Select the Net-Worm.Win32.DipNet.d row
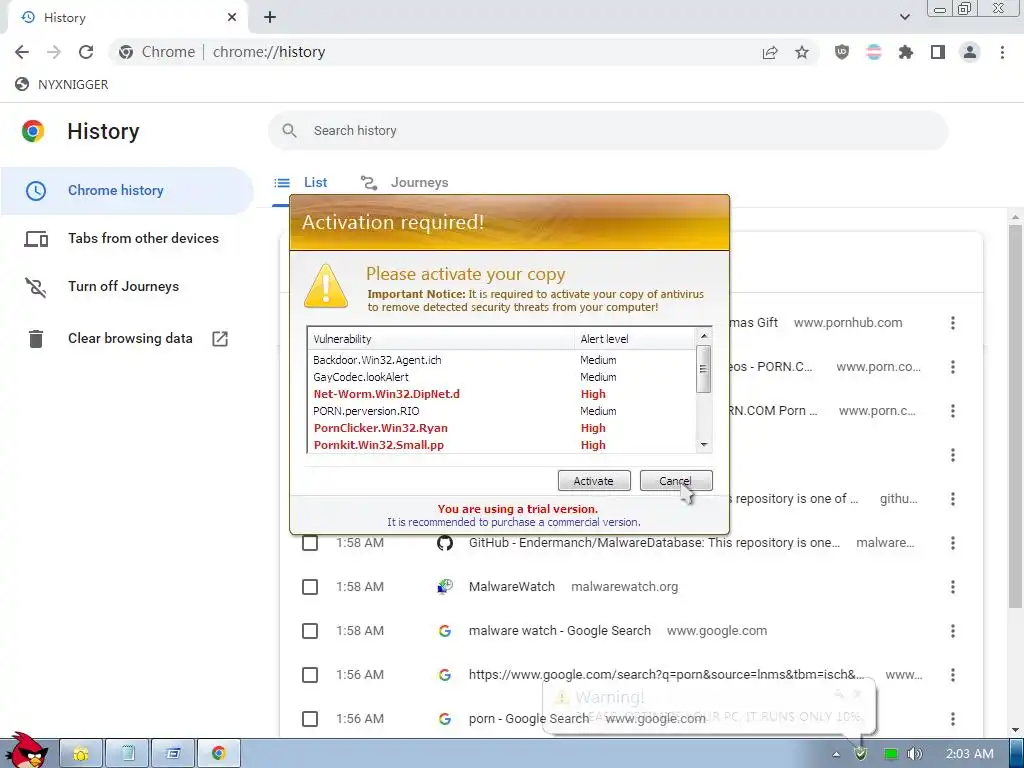Viewport: 1024px width, 768px height. pyautogui.click(x=502, y=394)
